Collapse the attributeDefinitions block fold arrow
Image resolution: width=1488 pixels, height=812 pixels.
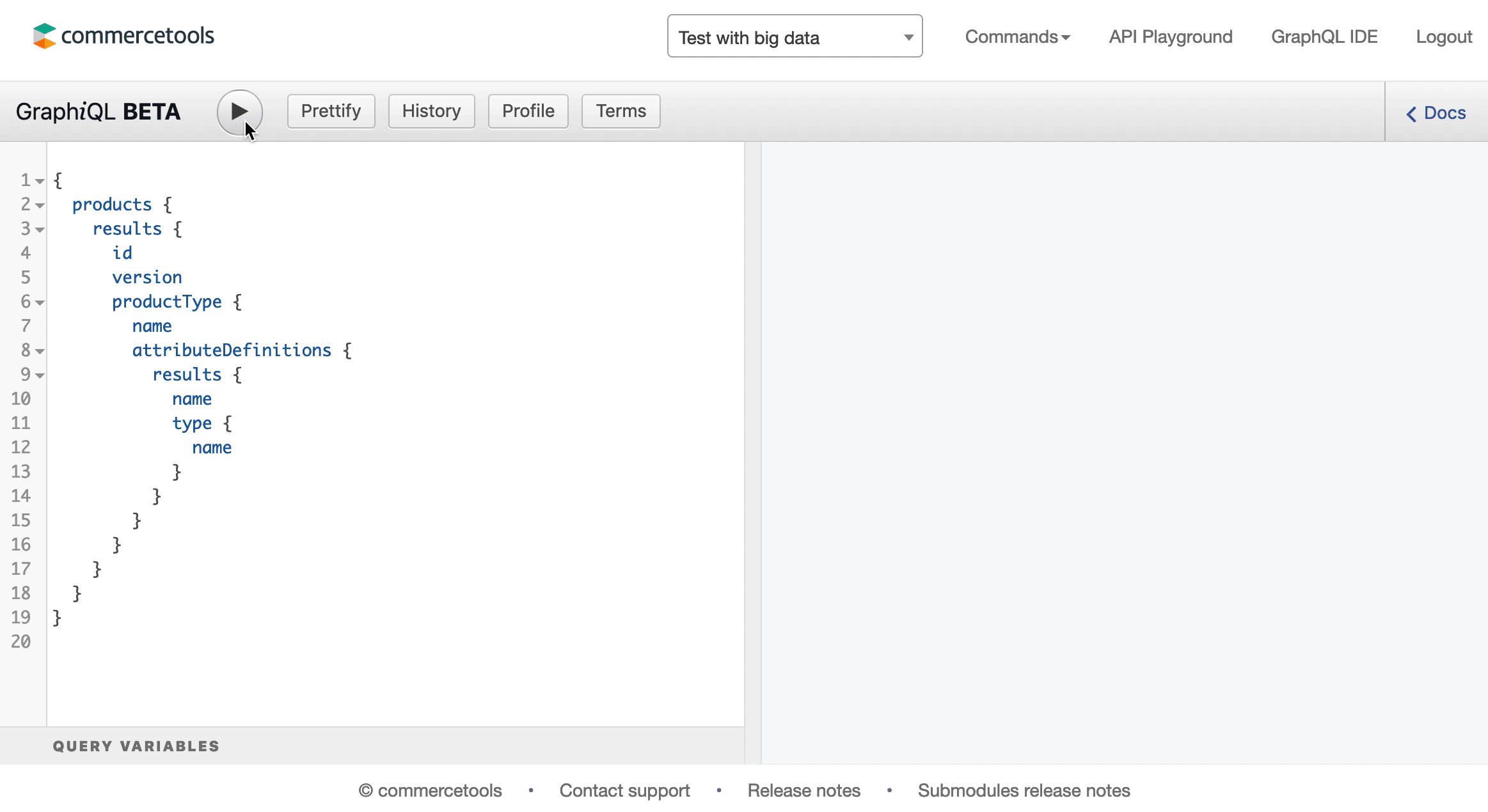[x=41, y=350]
